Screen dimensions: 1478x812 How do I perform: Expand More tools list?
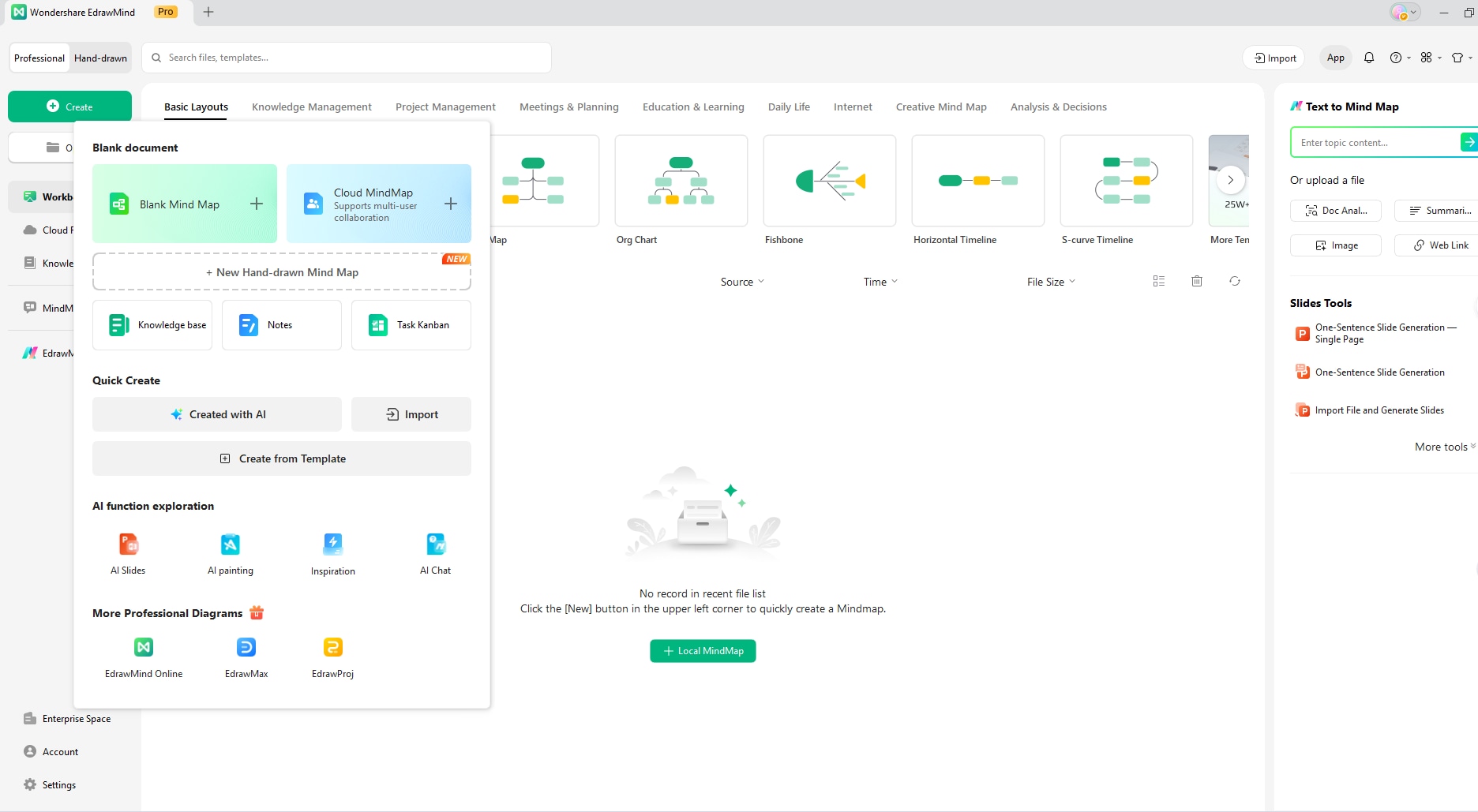point(1445,447)
